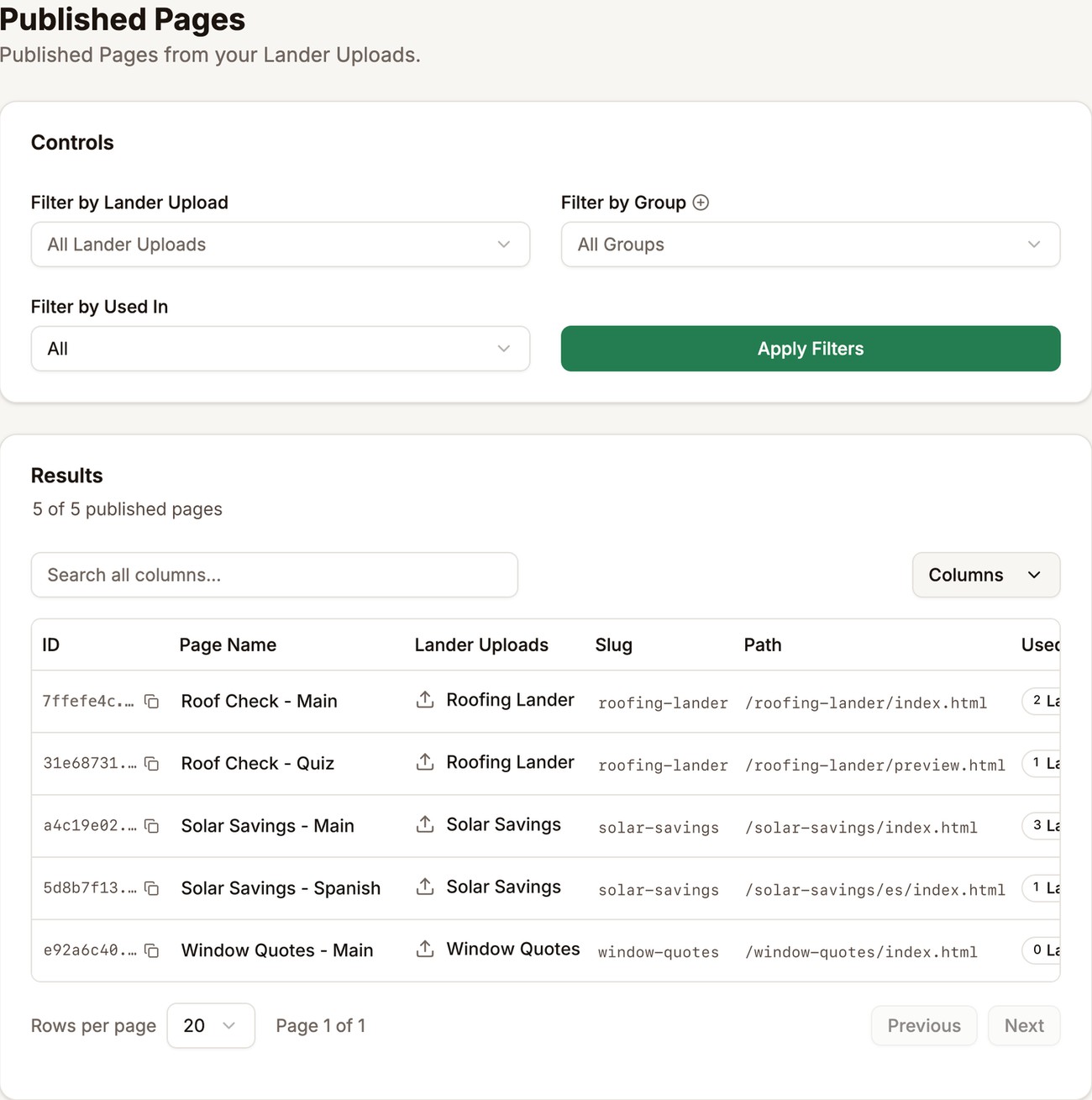Screen dimensions: 1092x1100
Task: Select Roof Check - Quiz page name
Action: click(258, 763)
